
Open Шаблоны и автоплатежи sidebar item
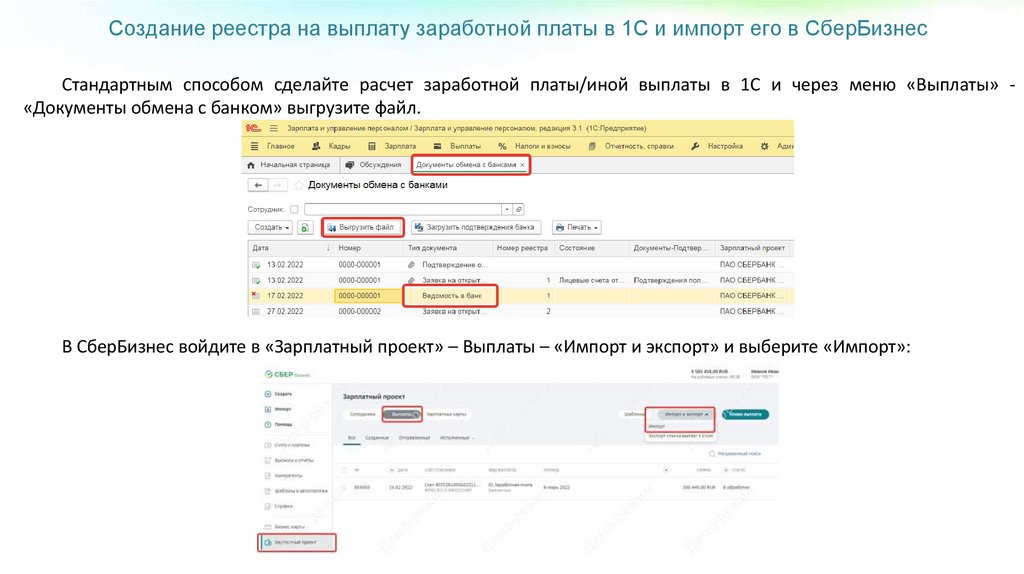(296, 491)
